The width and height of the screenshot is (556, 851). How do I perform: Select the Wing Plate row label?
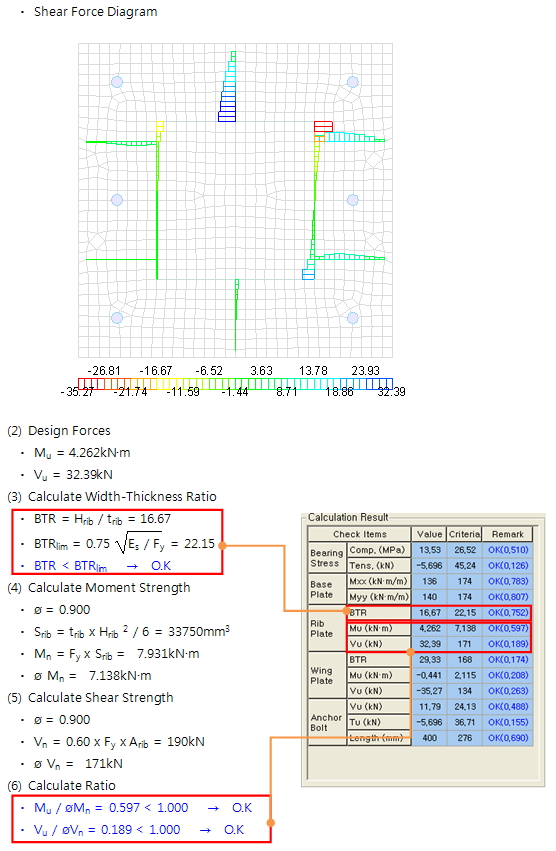pos(327,675)
